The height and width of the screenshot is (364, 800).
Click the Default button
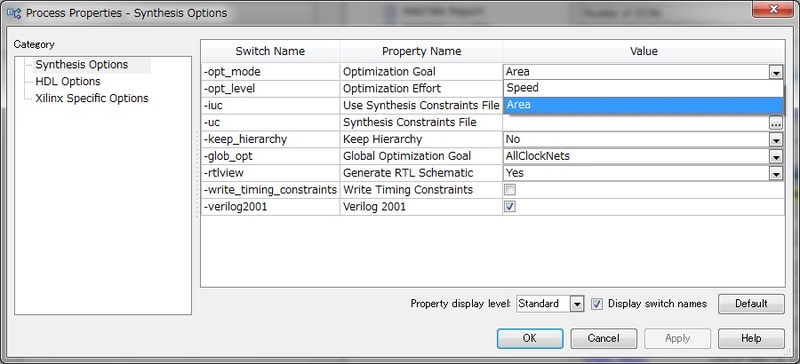coord(751,304)
